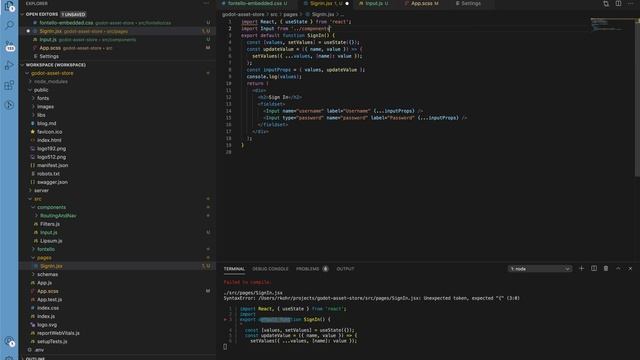
Task: Open the Source Control view
Action: [9, 46]
